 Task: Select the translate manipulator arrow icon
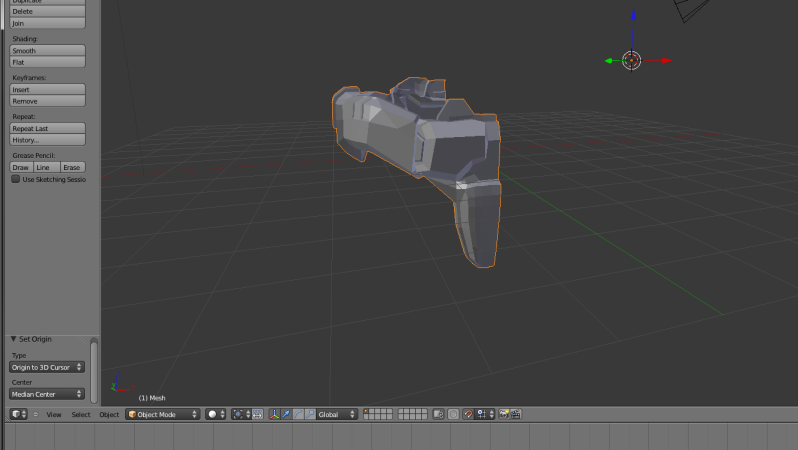click(x=286, y=414)
